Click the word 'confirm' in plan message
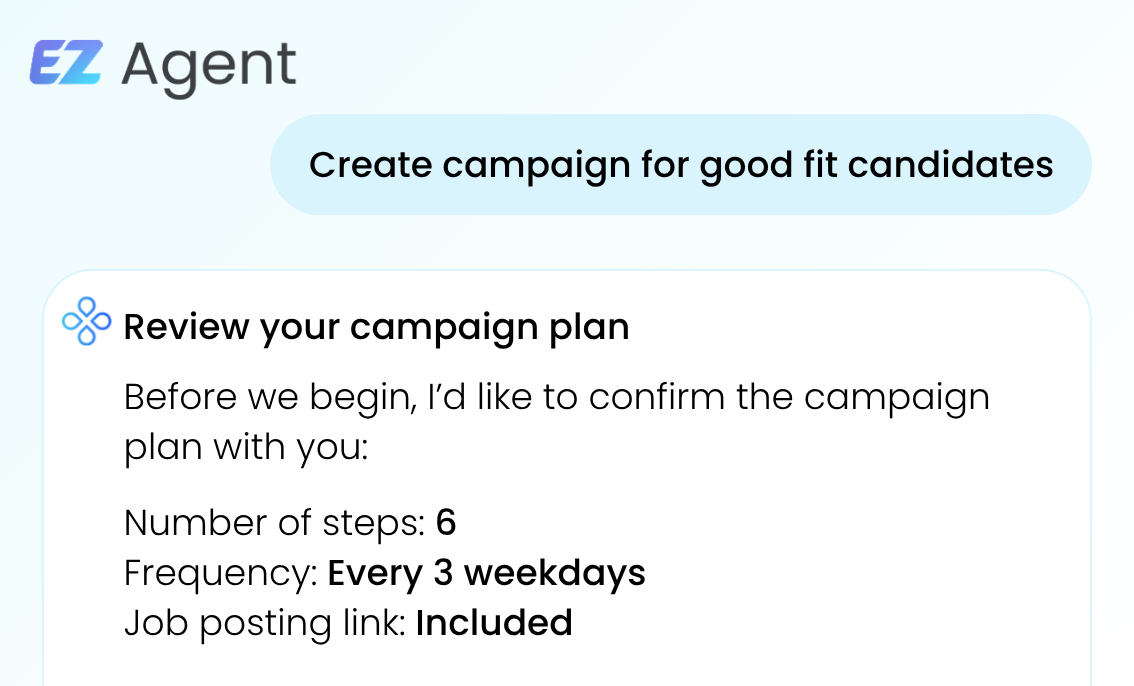This screenshot has height=686, width=1134. 656,397
